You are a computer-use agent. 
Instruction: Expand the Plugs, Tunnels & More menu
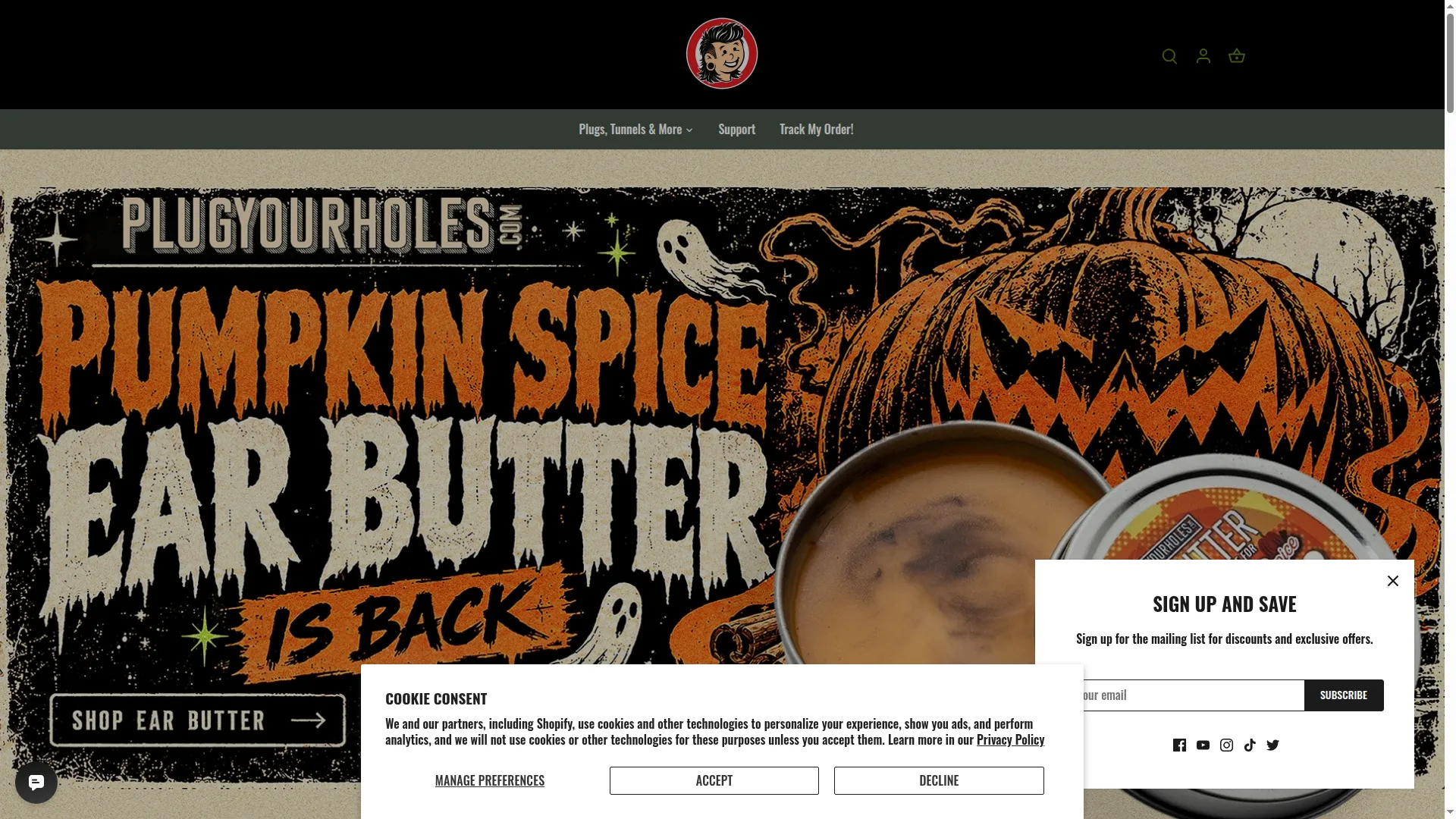click(x=635, y=129)
